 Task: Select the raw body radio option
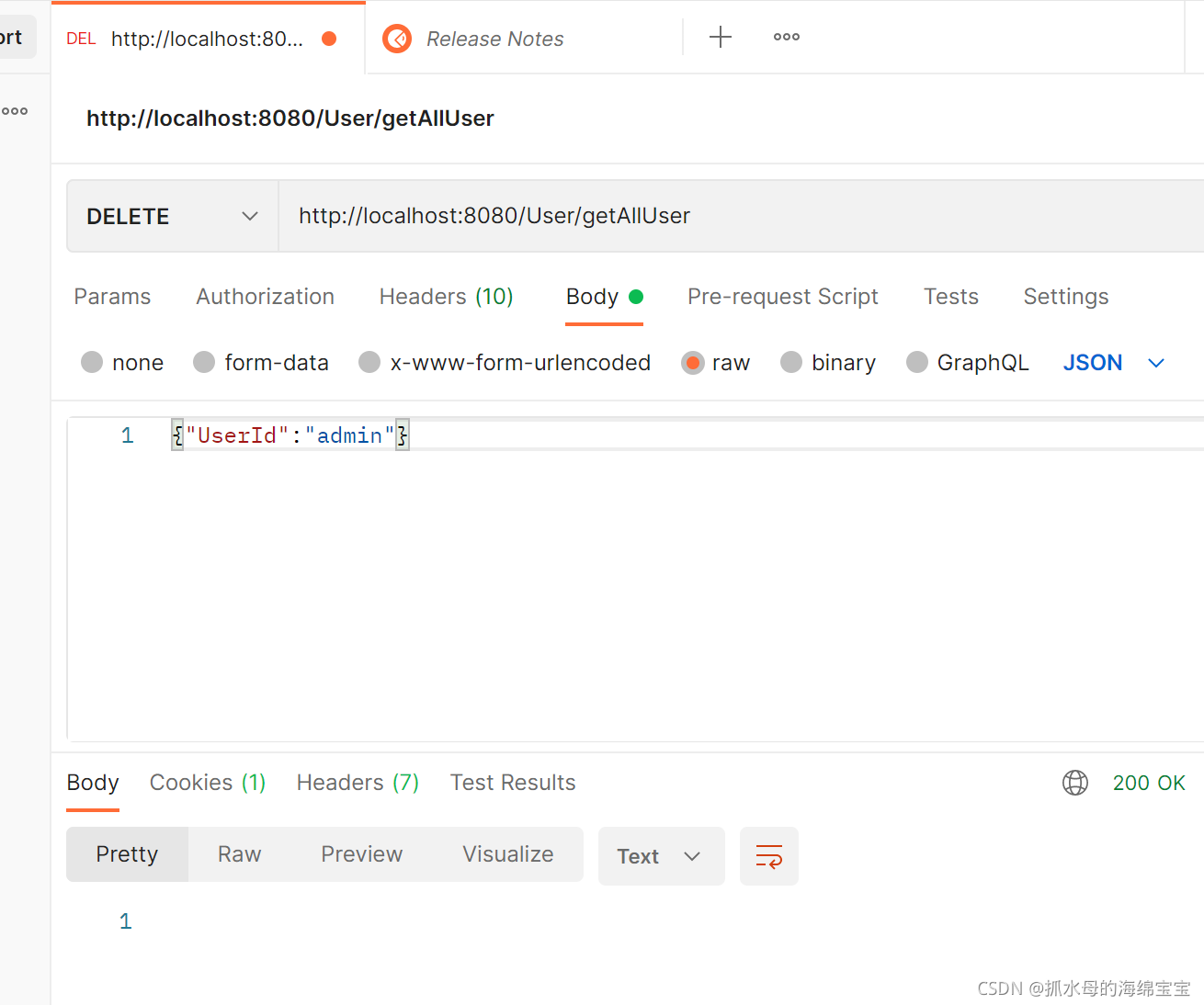coord(693,362)
